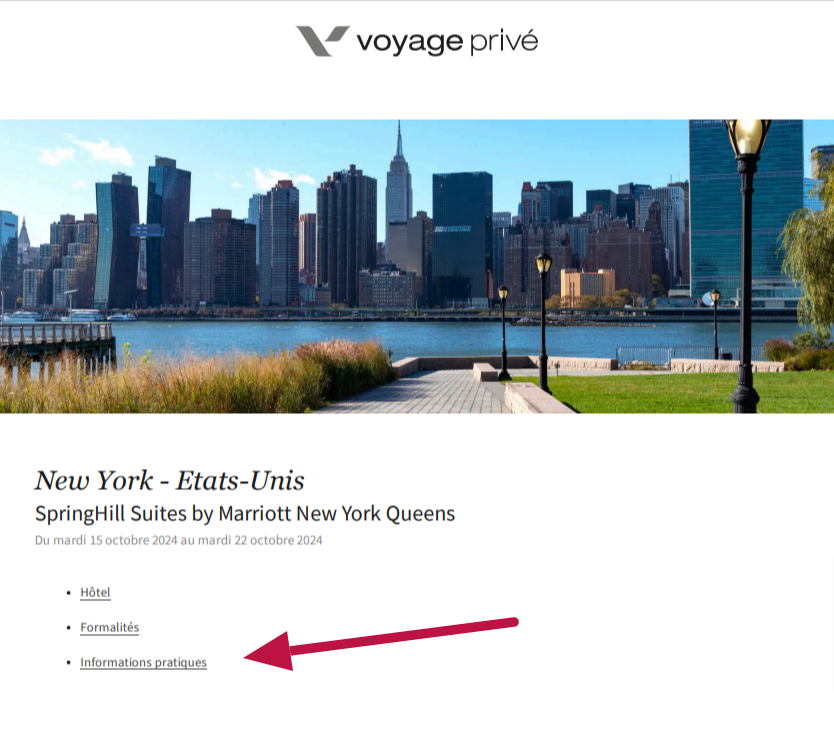Open the Hôtel link
This screenshot has height=732, width=834.
pos(95,592)
